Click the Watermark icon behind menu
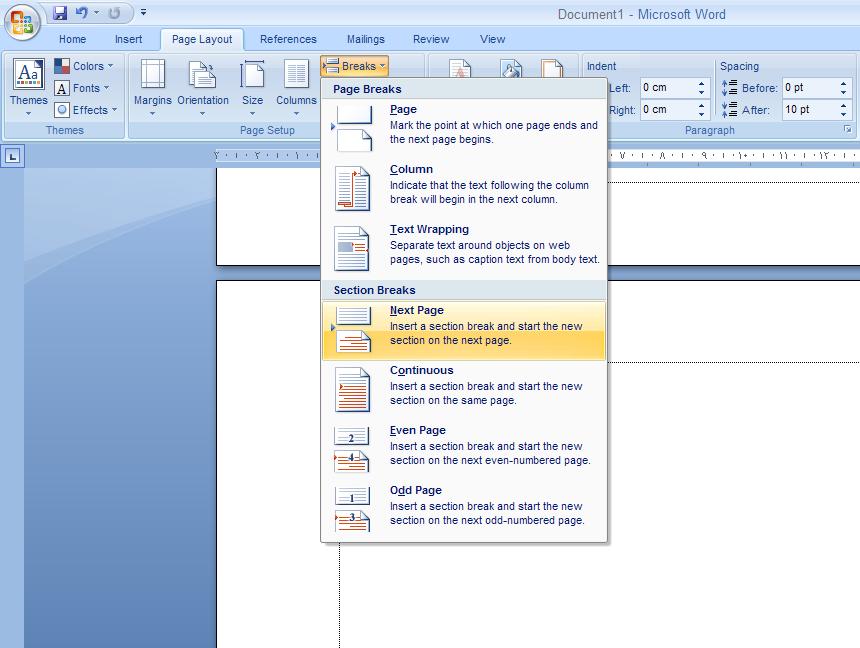Image resolution: width=860 pixels, height=648 pixels. click(460, 68)
